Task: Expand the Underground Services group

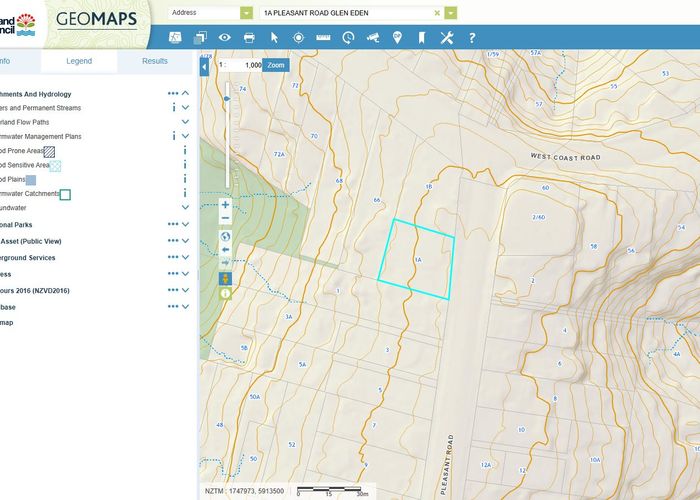Action: tap(185, 257)
